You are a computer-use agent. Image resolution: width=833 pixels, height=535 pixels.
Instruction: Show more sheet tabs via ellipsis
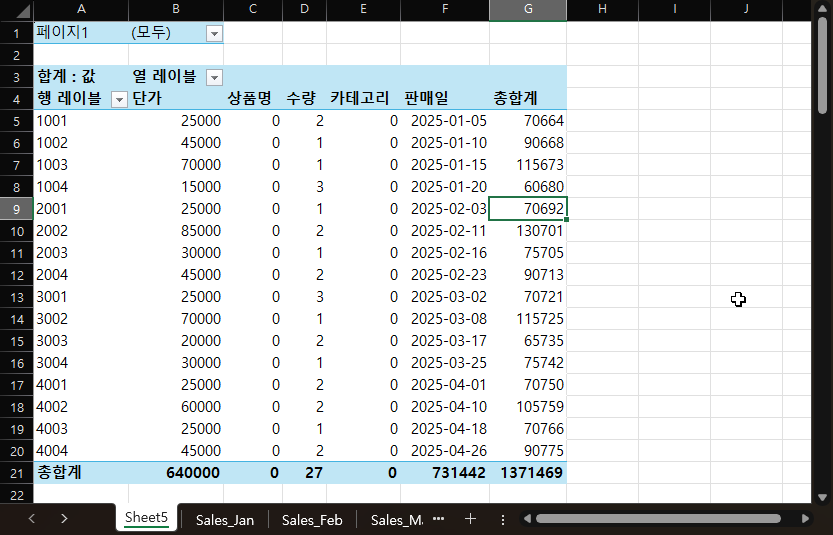click(439, 519)
